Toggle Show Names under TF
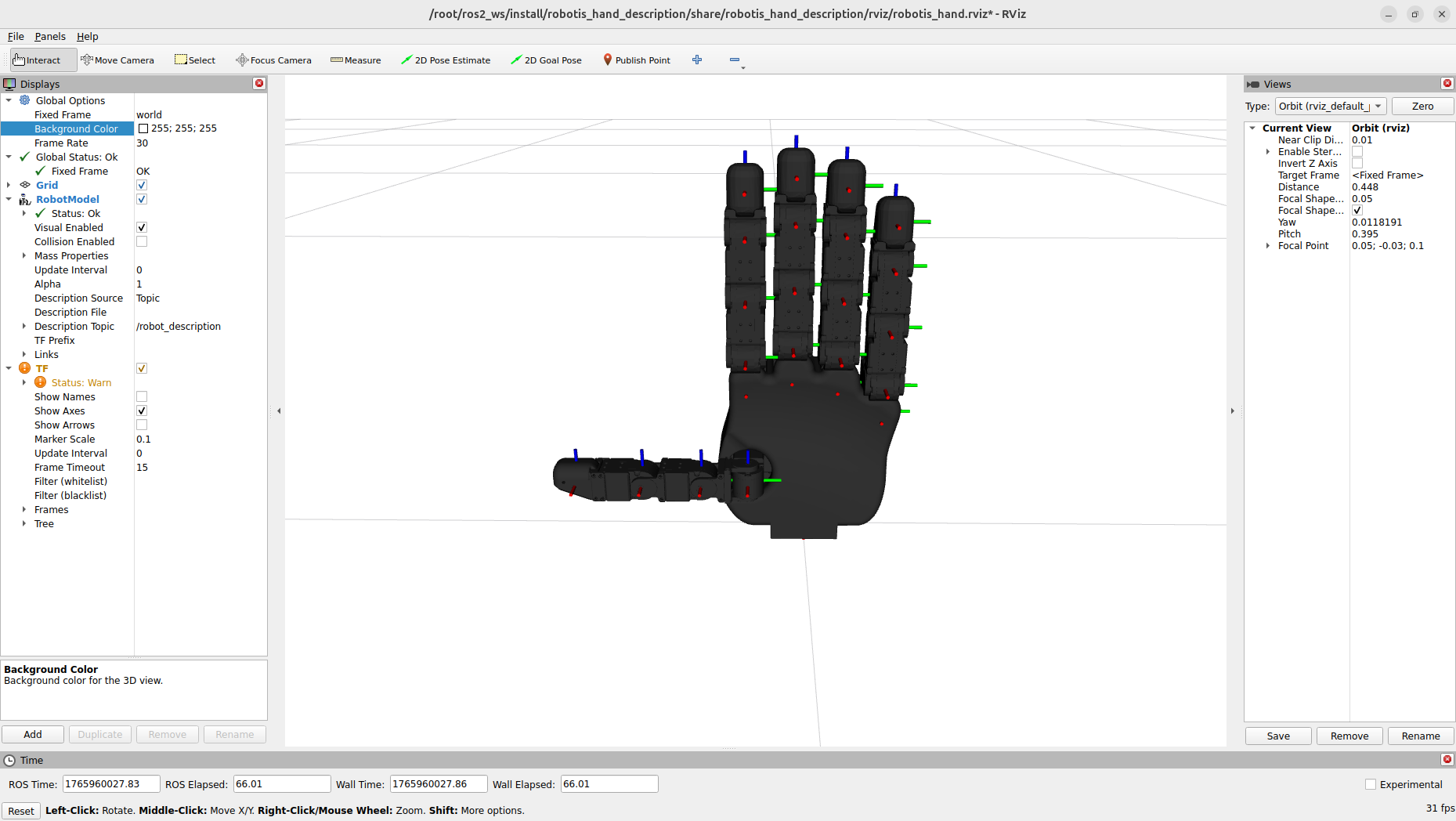Image resolution: width=1456 pixels, height=821 pixels. coord(142,396)
